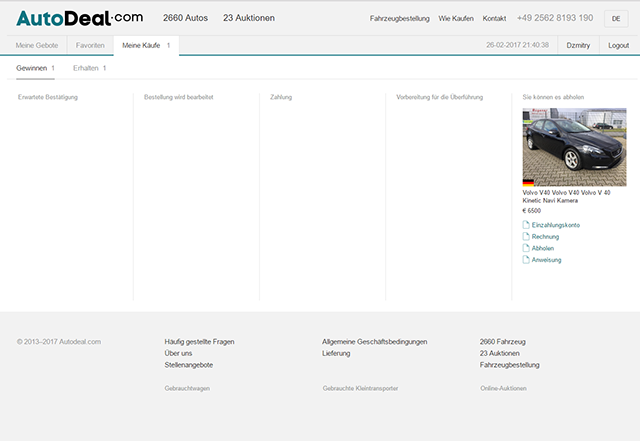This screenshot has height=441, width=640.
Task: Open the 2660 Autos listing
Action: pyautogui.click(x=185, y=18)
